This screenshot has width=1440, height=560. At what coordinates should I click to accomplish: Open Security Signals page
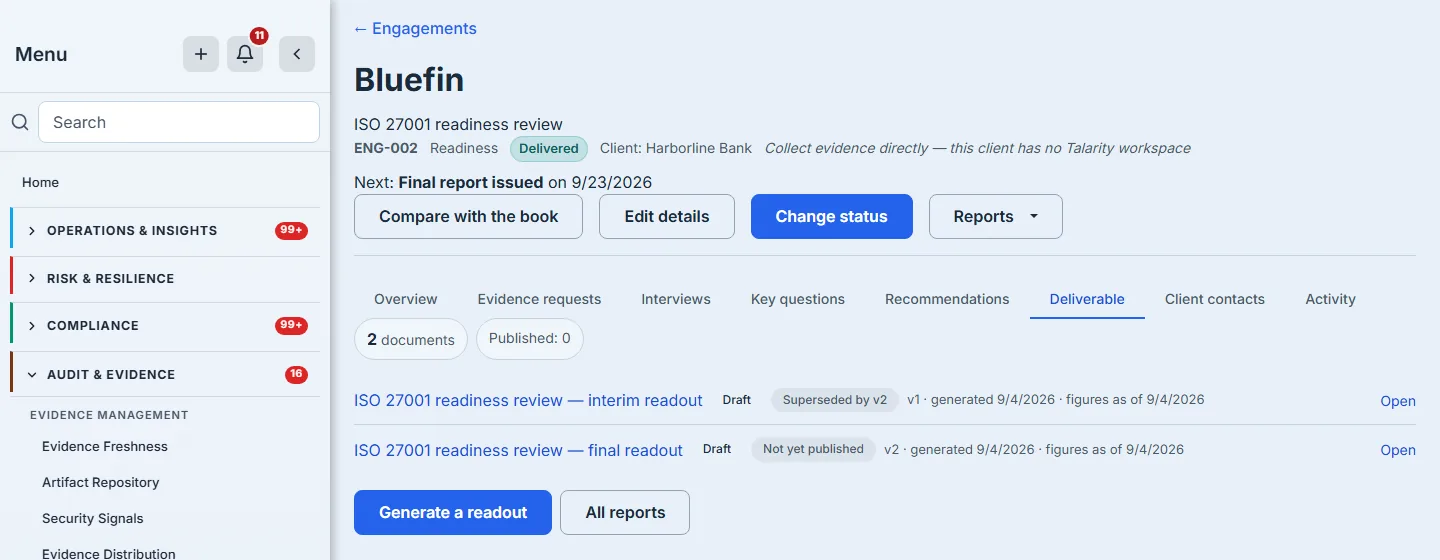[x=93, y=518]
